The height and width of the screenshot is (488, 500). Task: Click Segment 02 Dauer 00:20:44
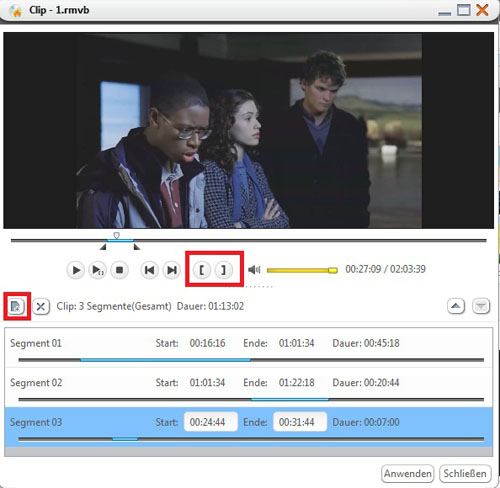tap(366, 382)
